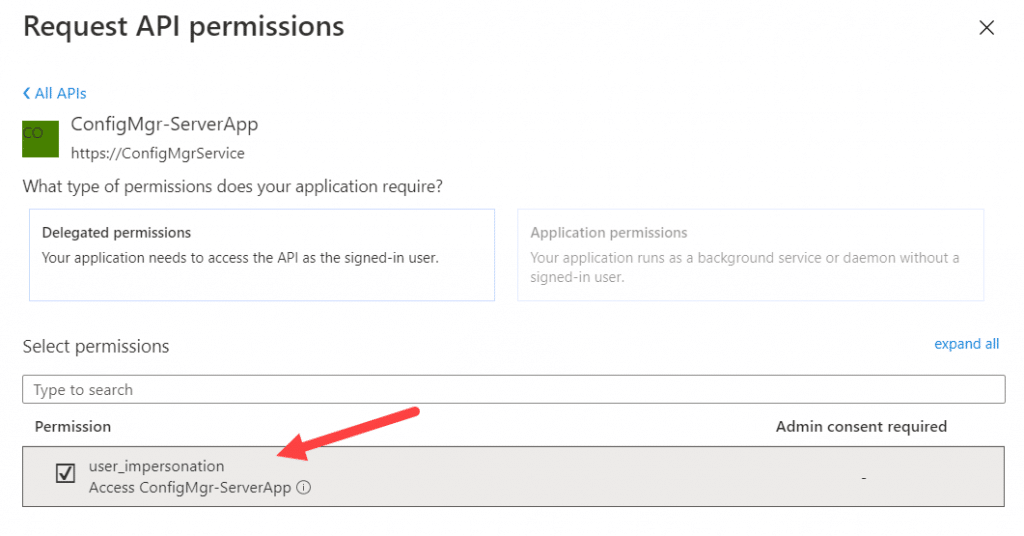Untick the user_impersonation checkbox
The width and height of the screenshot is (1024, 536).
65,473
